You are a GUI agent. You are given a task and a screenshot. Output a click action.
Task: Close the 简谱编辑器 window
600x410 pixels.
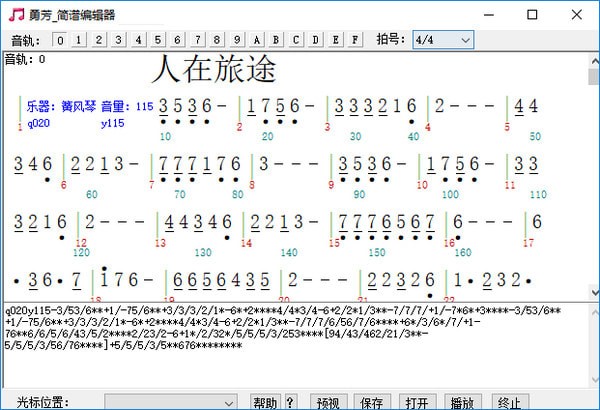click(x=577, y=15)
